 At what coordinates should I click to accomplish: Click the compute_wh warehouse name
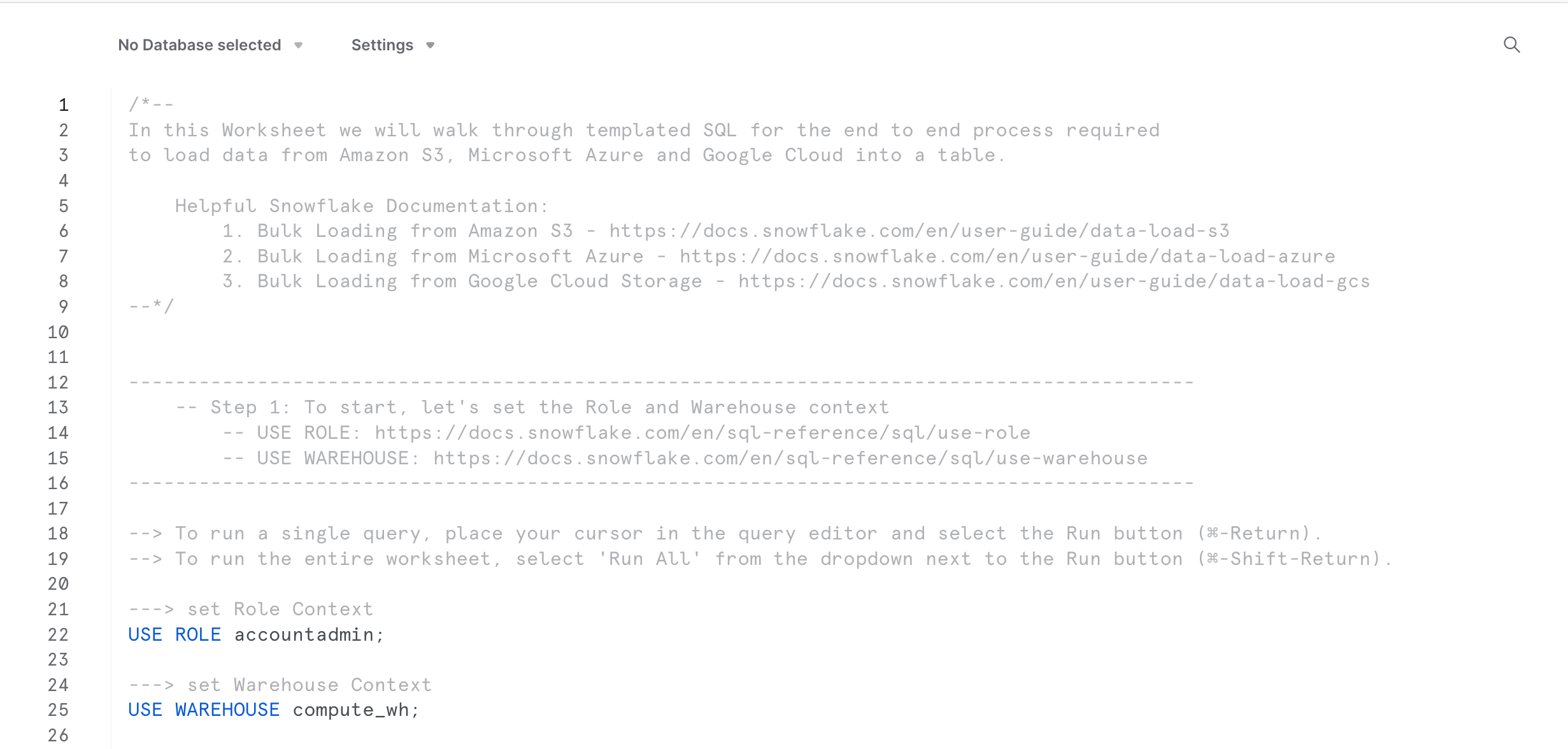(x=350, y=710)
